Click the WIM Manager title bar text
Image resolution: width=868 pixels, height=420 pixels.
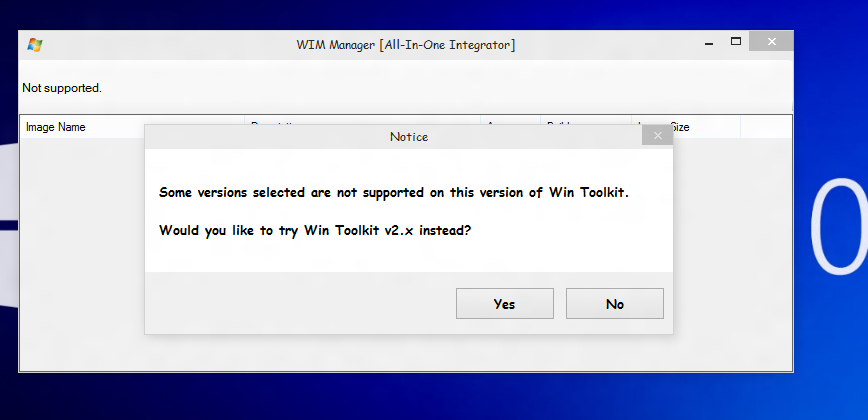[x=405, y=45]
